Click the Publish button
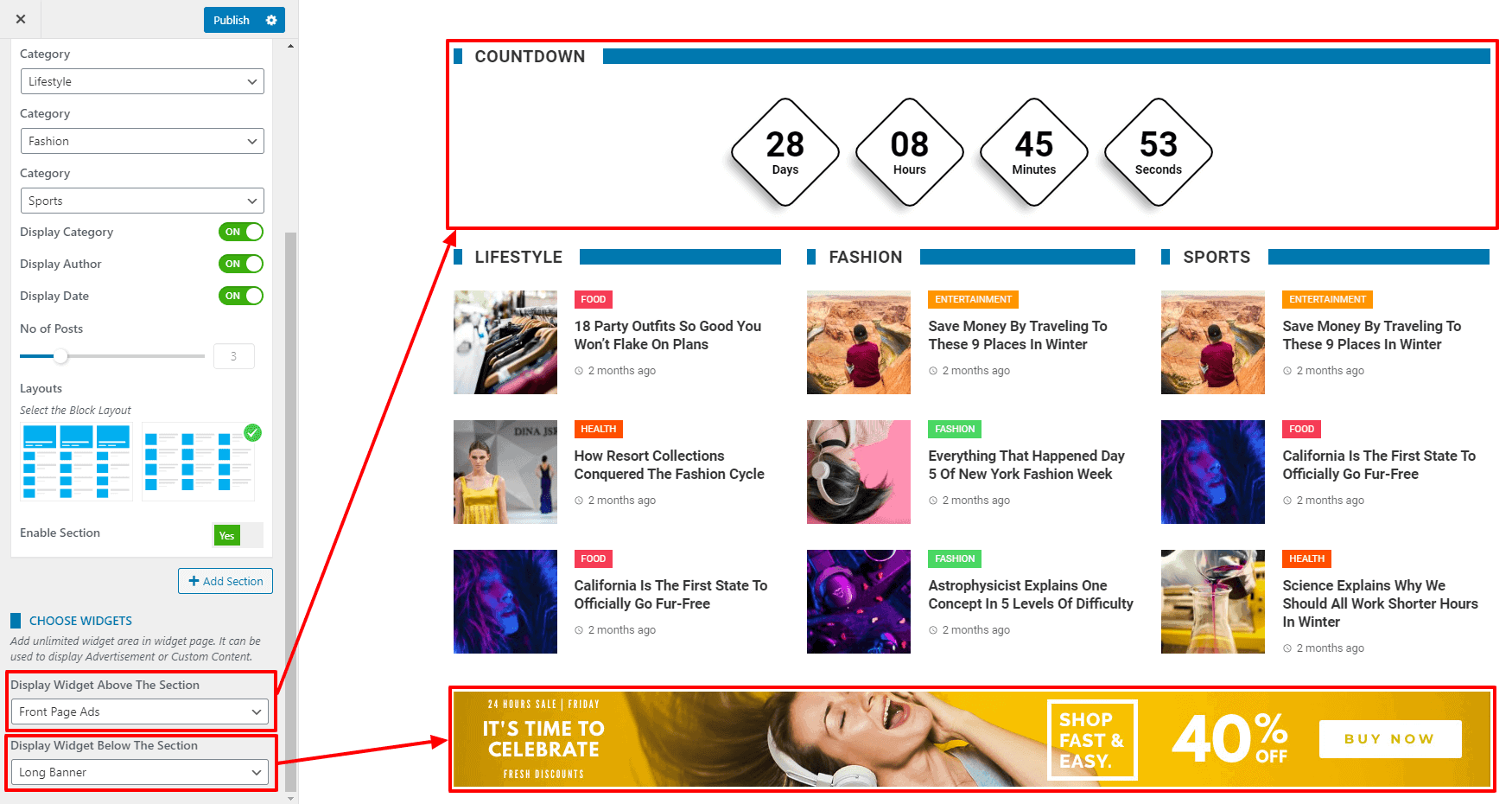The width and height of the screenshot is (1512, 804). pyautogui.click(x=232, y=20)
